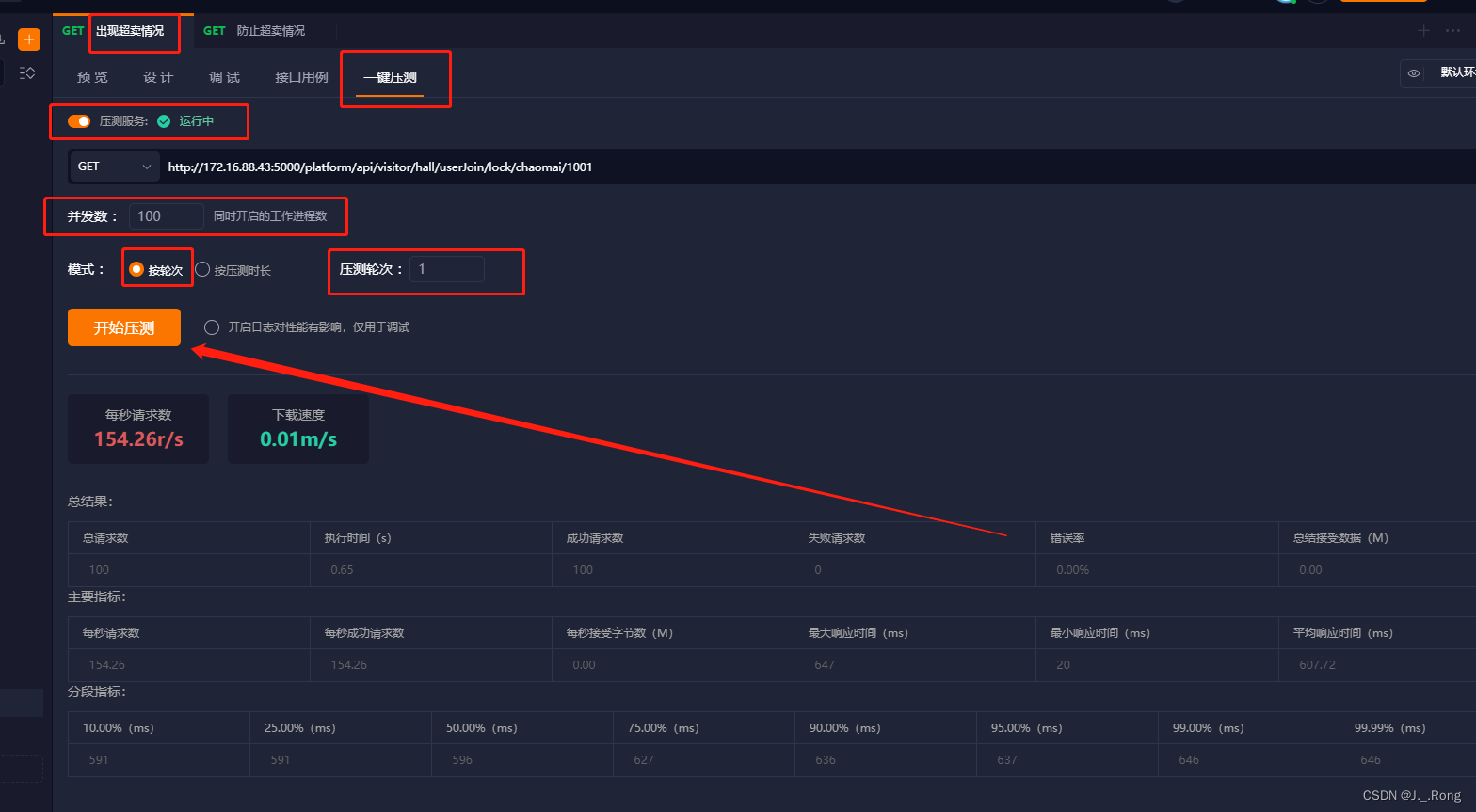Add a new request tab with plus icon
This screenshot has width=1476, height=812.
pos(1423,31)
